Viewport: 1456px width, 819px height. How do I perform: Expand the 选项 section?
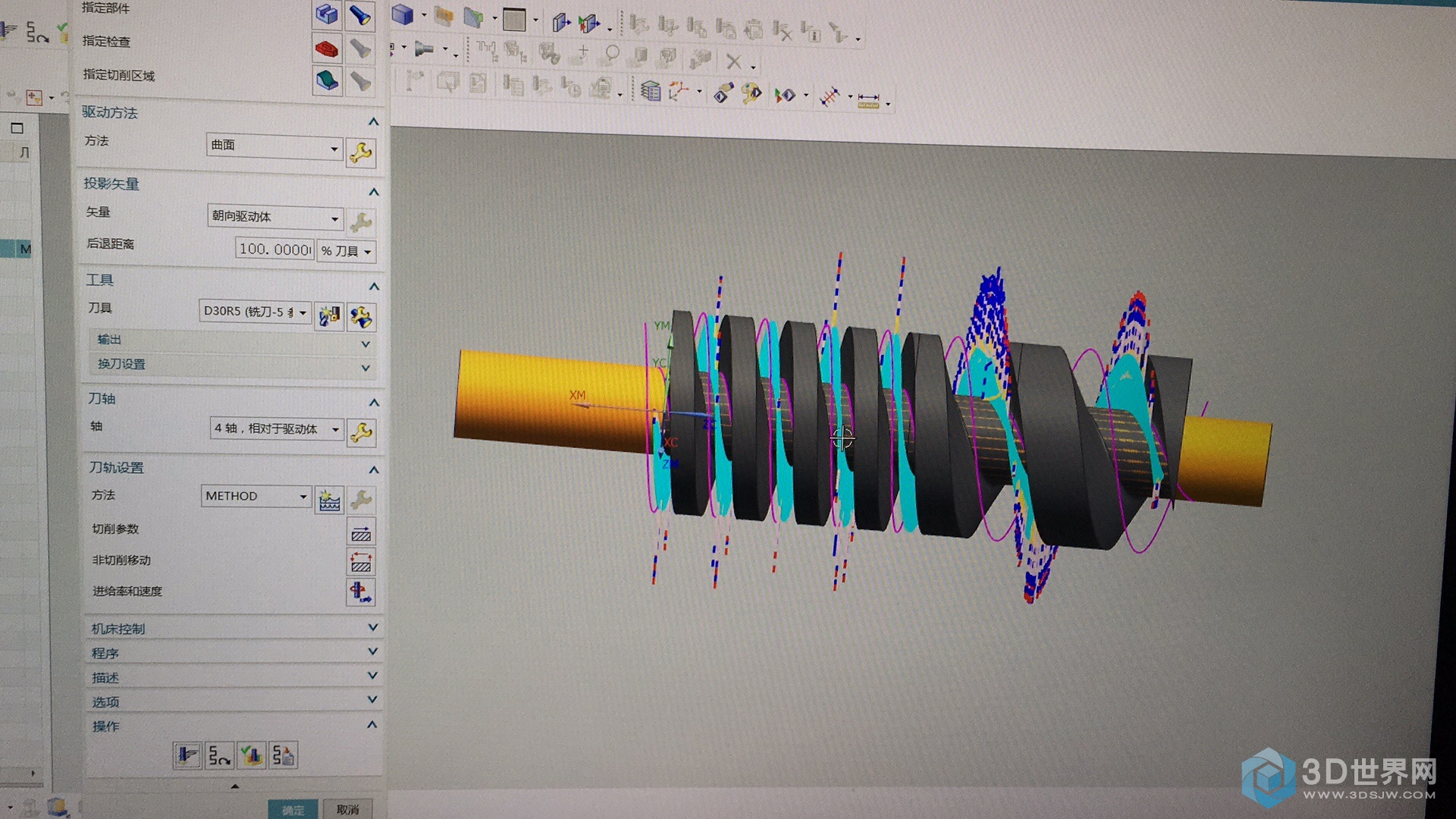click(x=372, y=699)
